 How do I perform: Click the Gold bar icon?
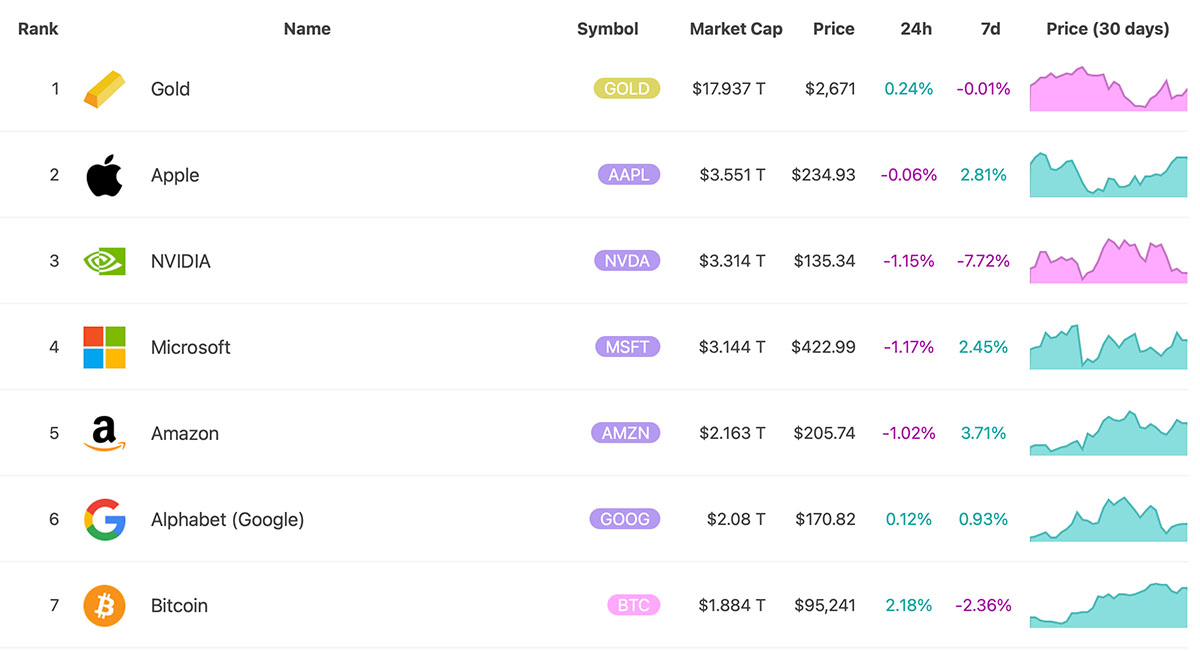tap(104, 89)
